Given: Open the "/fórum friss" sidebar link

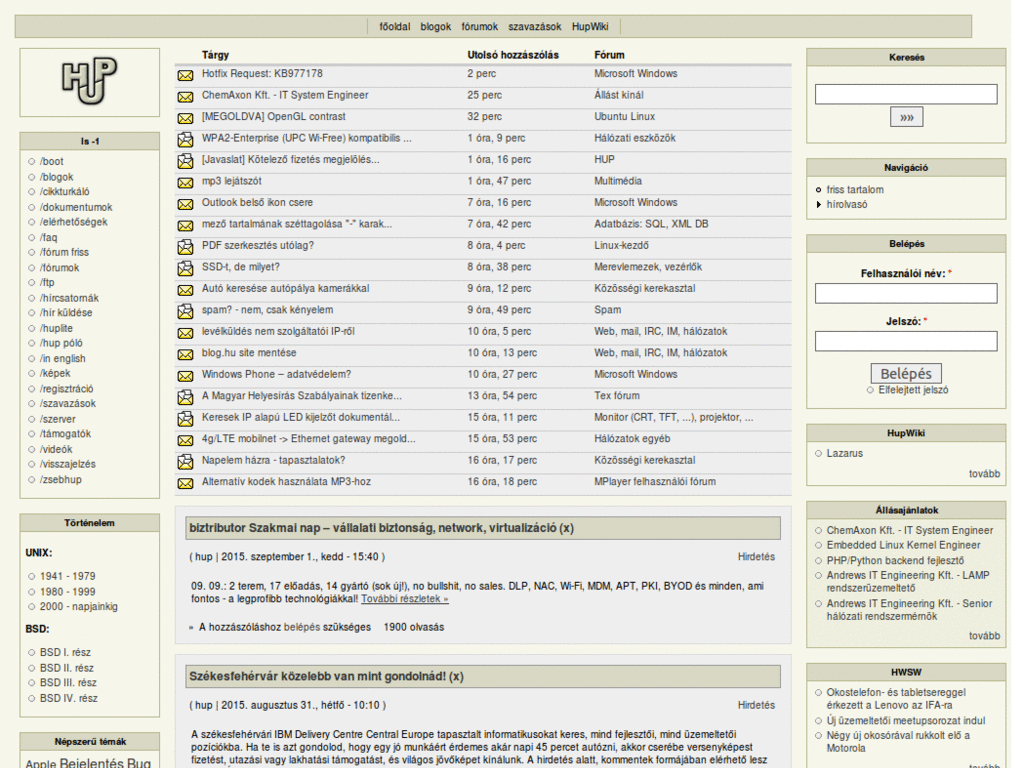Looking at the screenshot, I should click(64, 252).
